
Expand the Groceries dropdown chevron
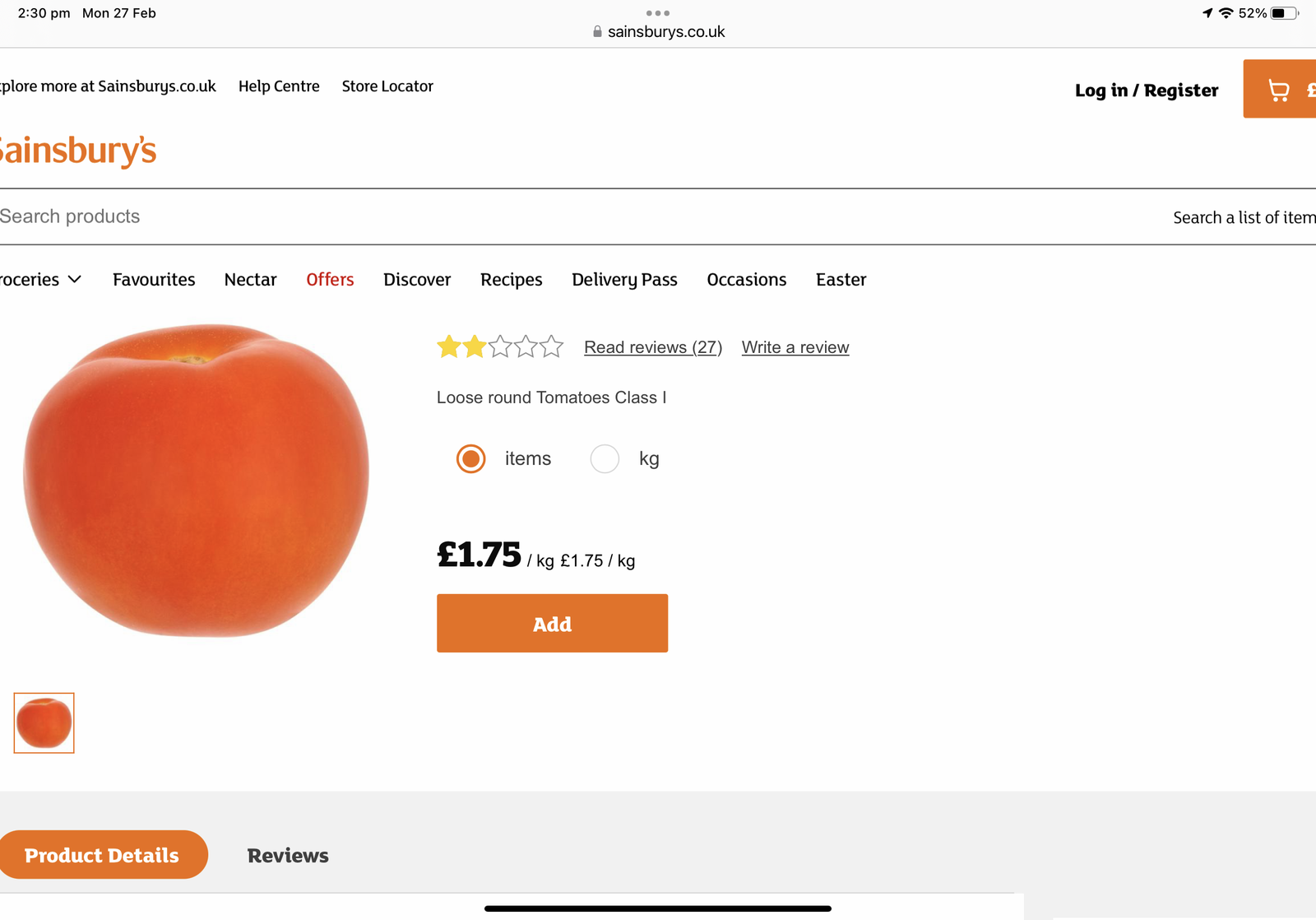(75, 280)
